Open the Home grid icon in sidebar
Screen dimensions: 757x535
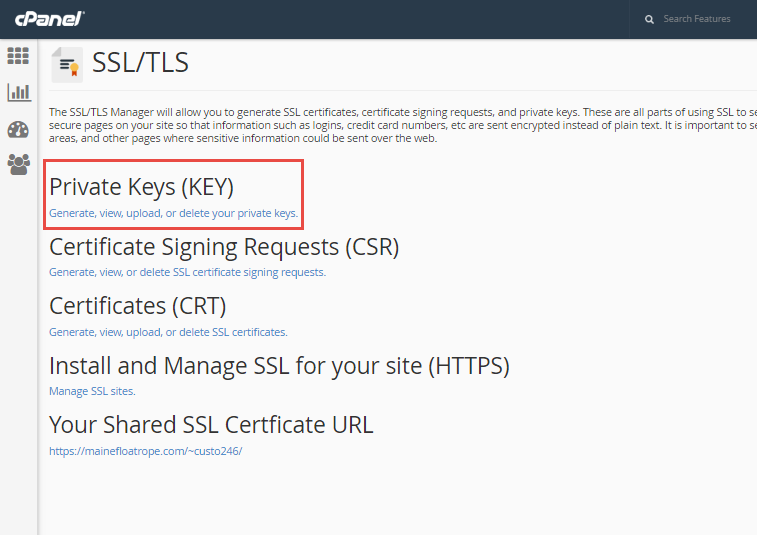(x=18, y=56)
